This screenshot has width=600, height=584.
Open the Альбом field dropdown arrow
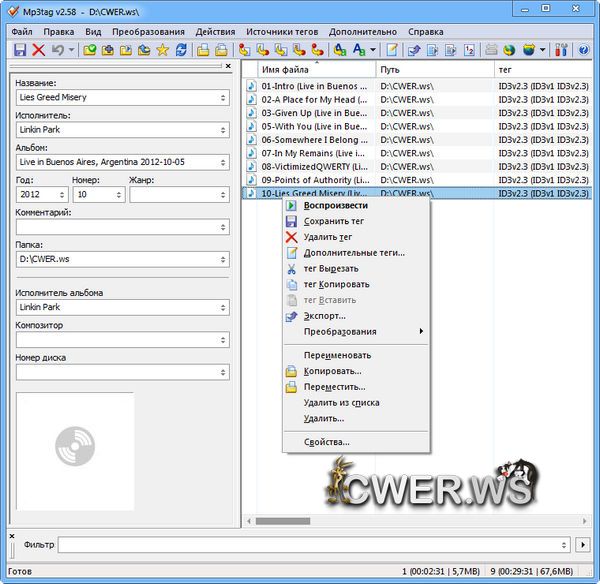pyautogui.click(x=222, y=162)
